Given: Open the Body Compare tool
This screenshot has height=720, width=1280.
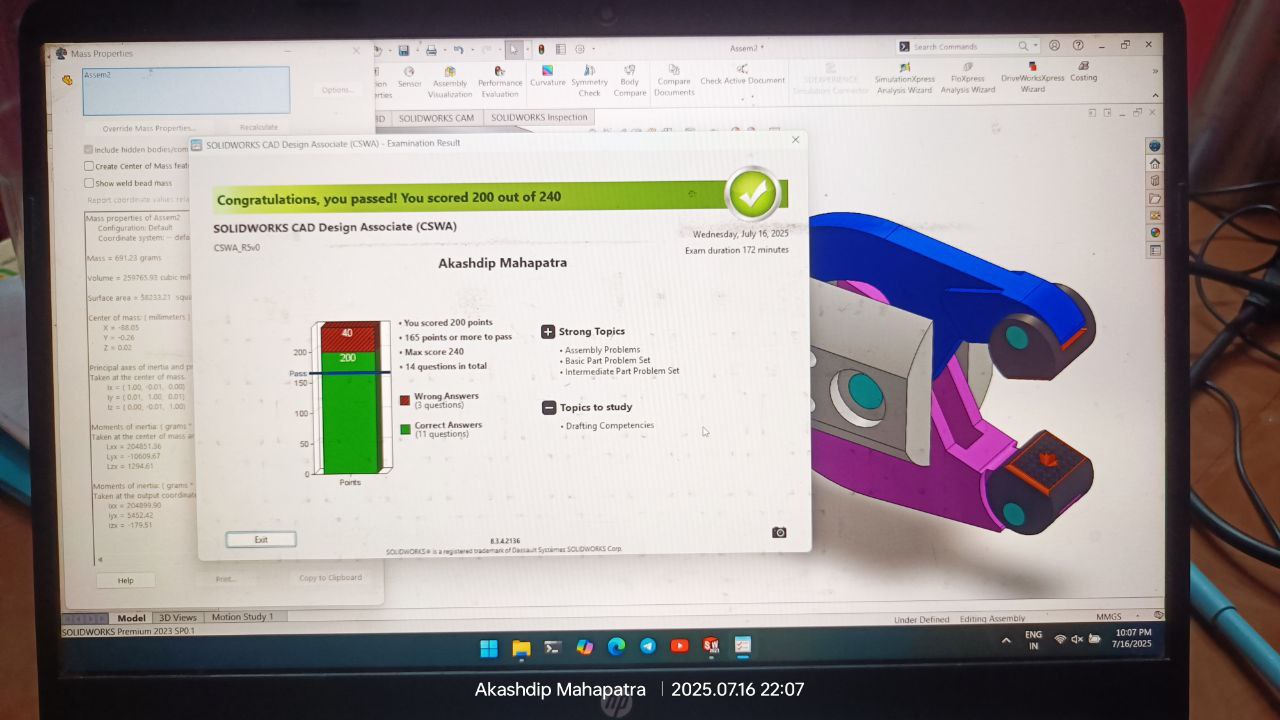Looking at the screenshot, I should 630,81.
